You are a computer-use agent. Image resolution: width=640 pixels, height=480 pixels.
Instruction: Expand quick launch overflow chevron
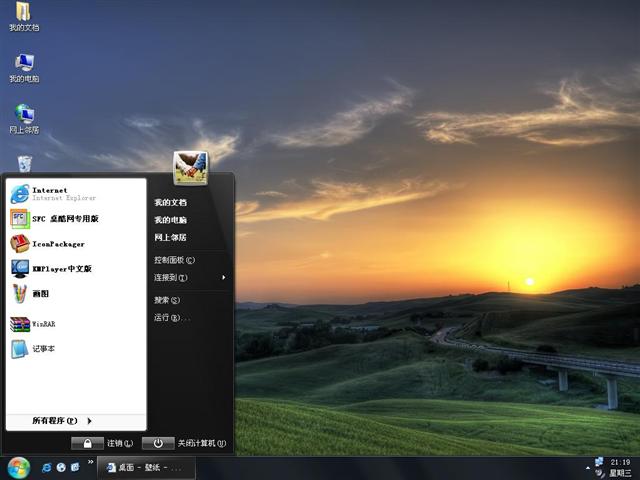[x=90, y=462]
